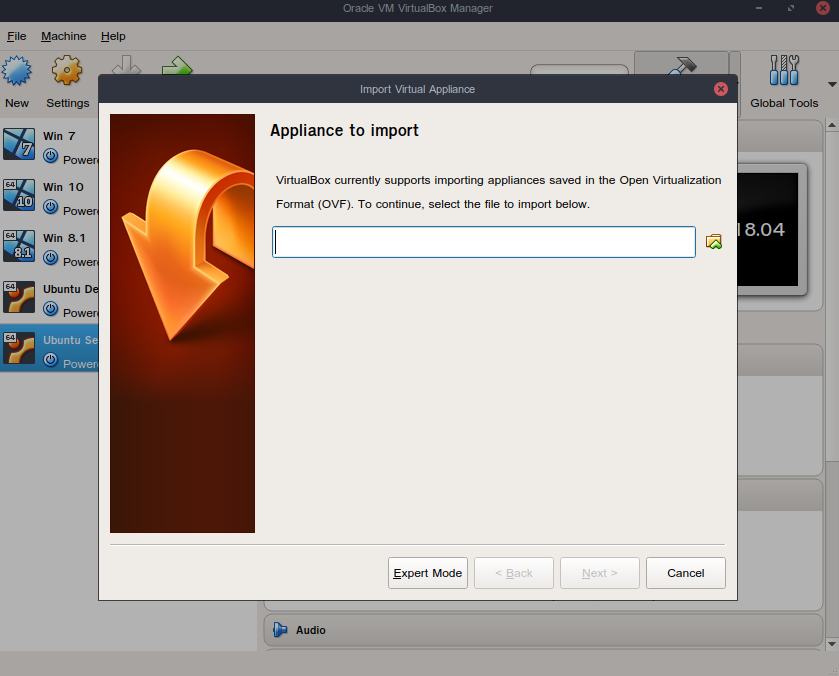Focus the appliance file path field
Viewport: 839px width, 676px height.
pos(484,242)
